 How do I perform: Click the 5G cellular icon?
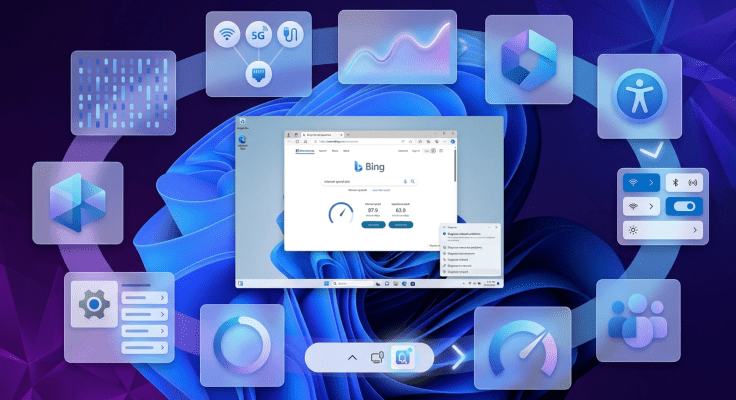[x=259, y=34]
